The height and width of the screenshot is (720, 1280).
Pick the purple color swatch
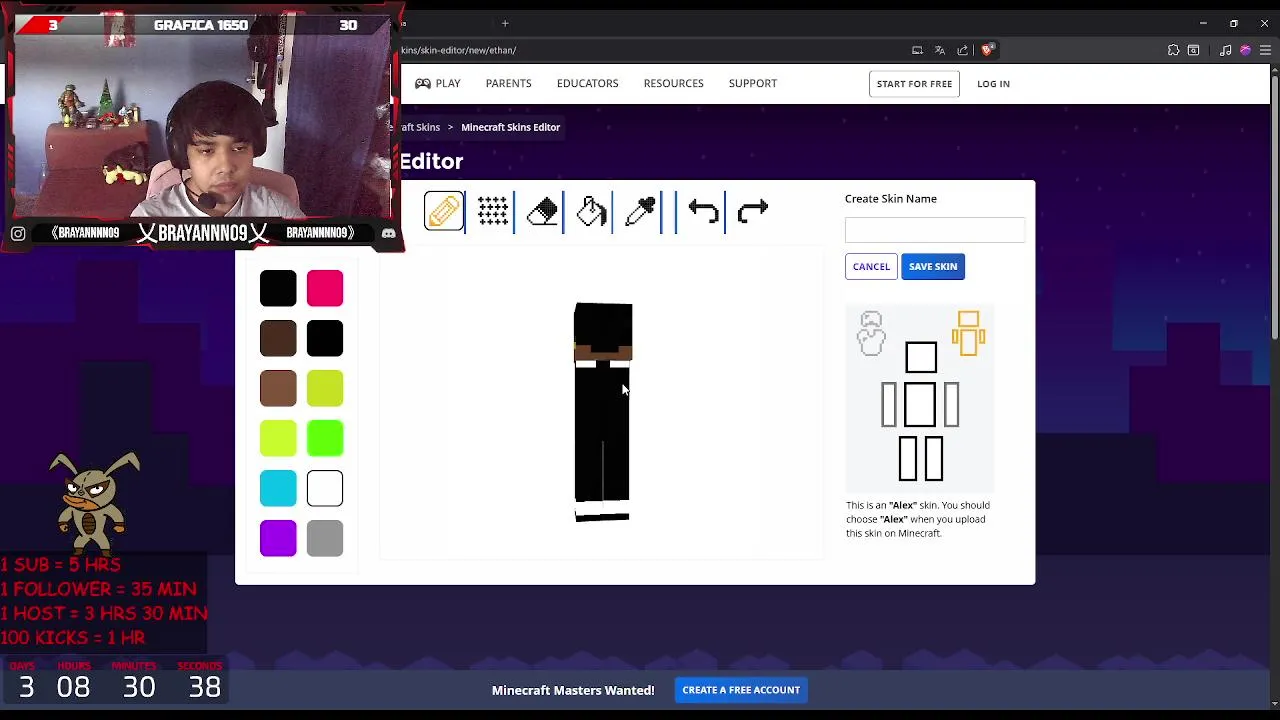click(x=278, y=538)
